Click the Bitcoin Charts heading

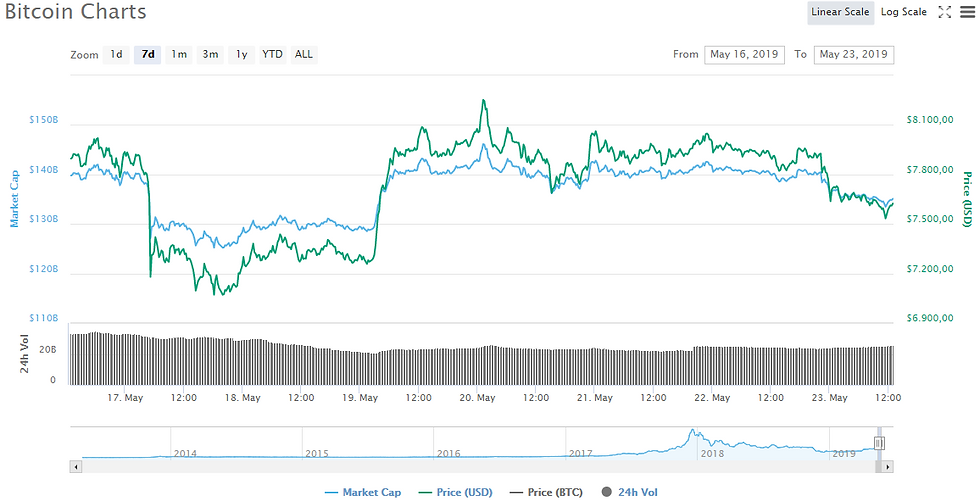[x=76, y=12]
